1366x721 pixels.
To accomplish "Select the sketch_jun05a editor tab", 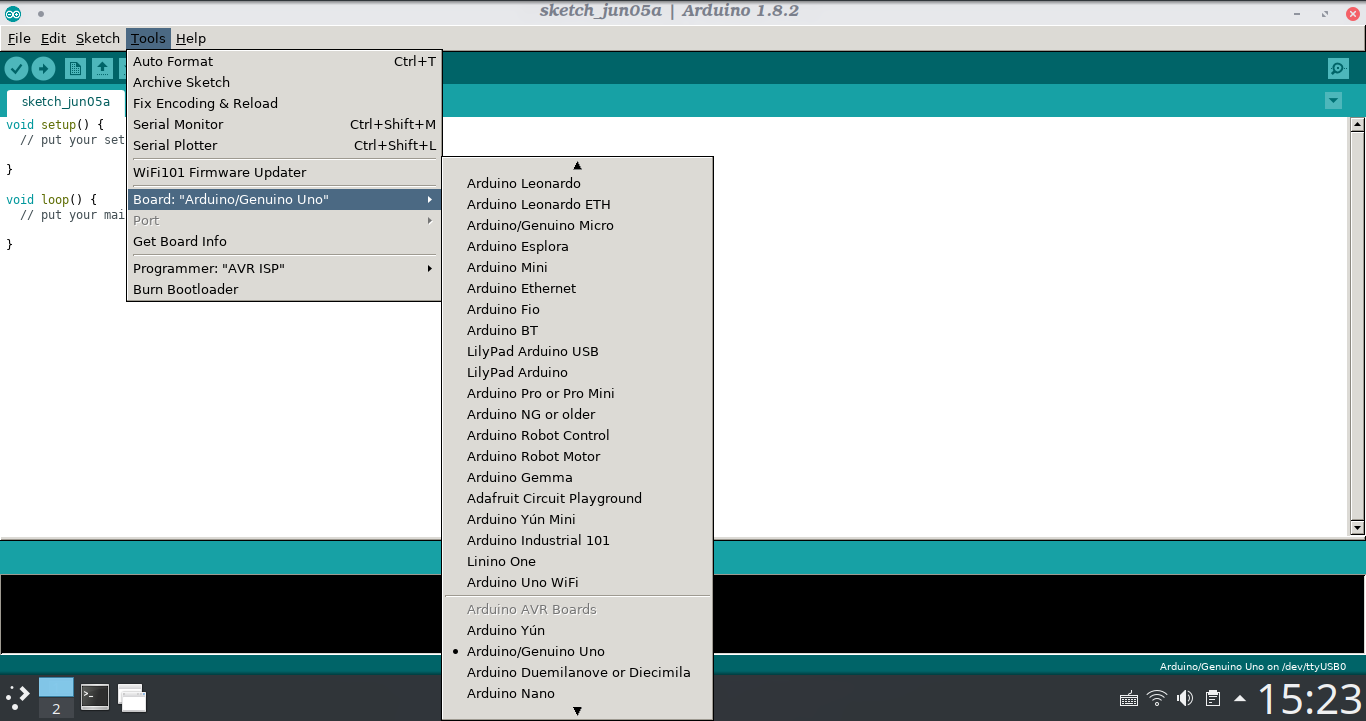I will tap(65, 102).
